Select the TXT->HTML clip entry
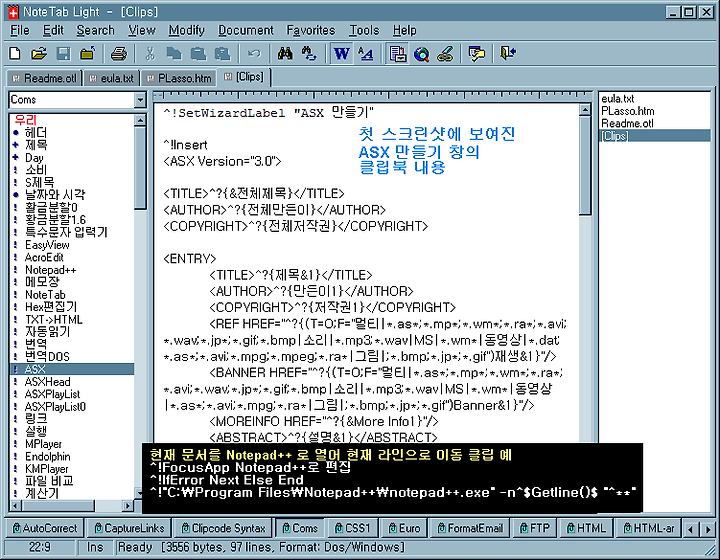Image resolution: width=720 pixels, height=560 pixels. [54, 319]
